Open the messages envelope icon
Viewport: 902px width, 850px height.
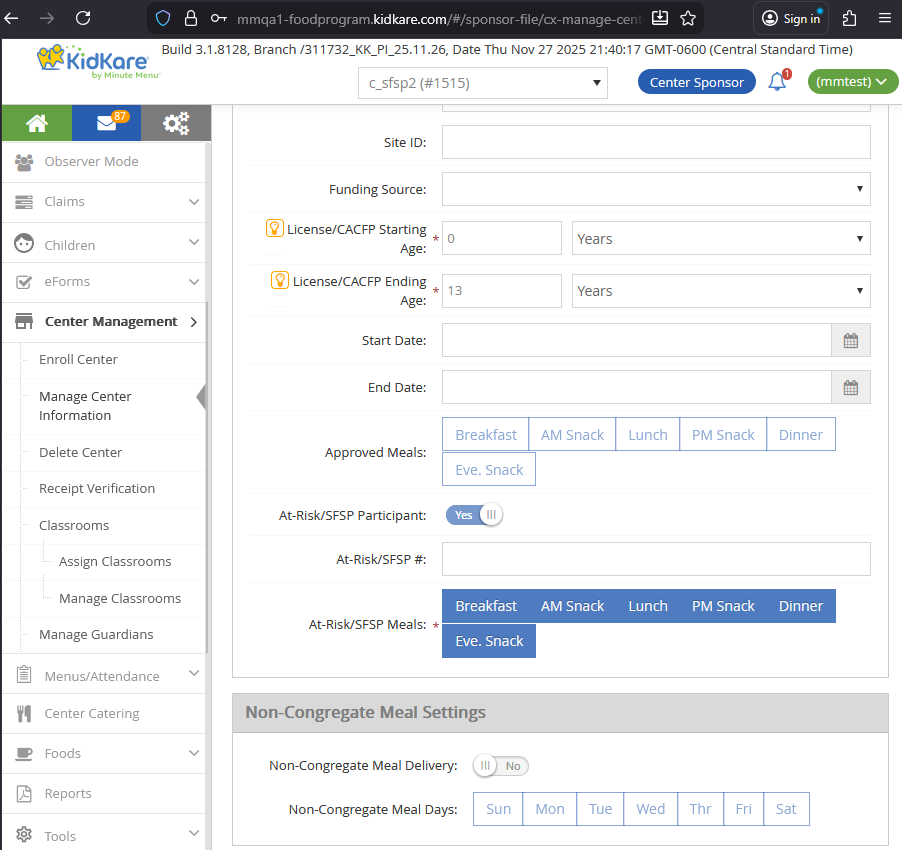(106, 123)
